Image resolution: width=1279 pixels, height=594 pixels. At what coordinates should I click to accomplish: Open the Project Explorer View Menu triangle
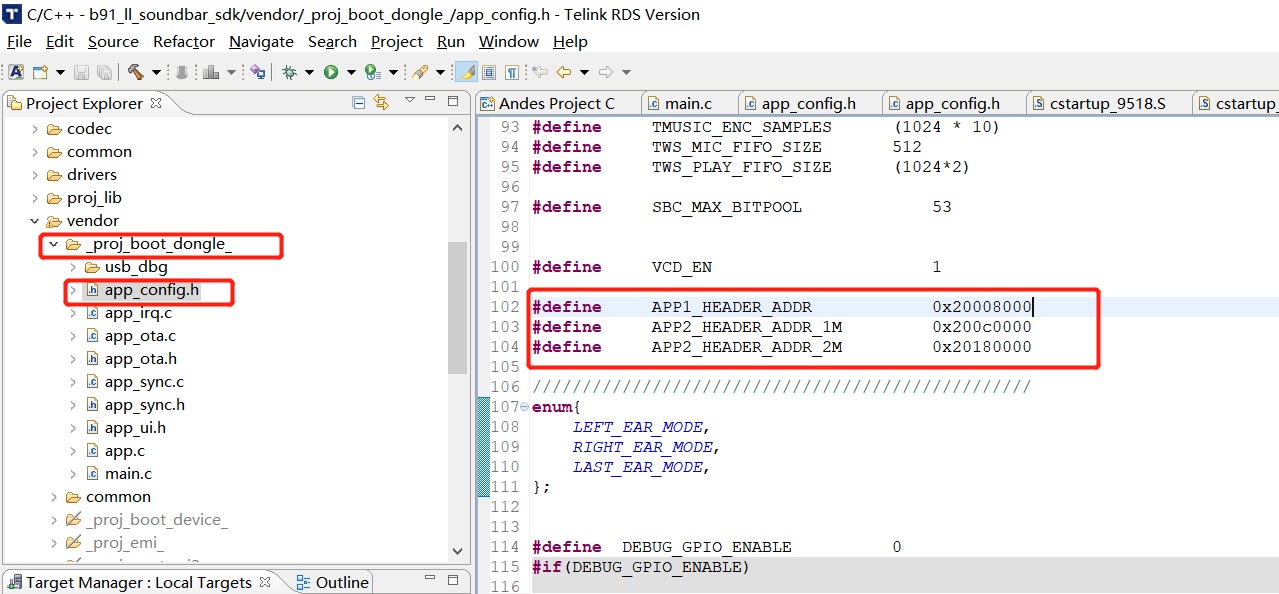click(x=409, y=102)
